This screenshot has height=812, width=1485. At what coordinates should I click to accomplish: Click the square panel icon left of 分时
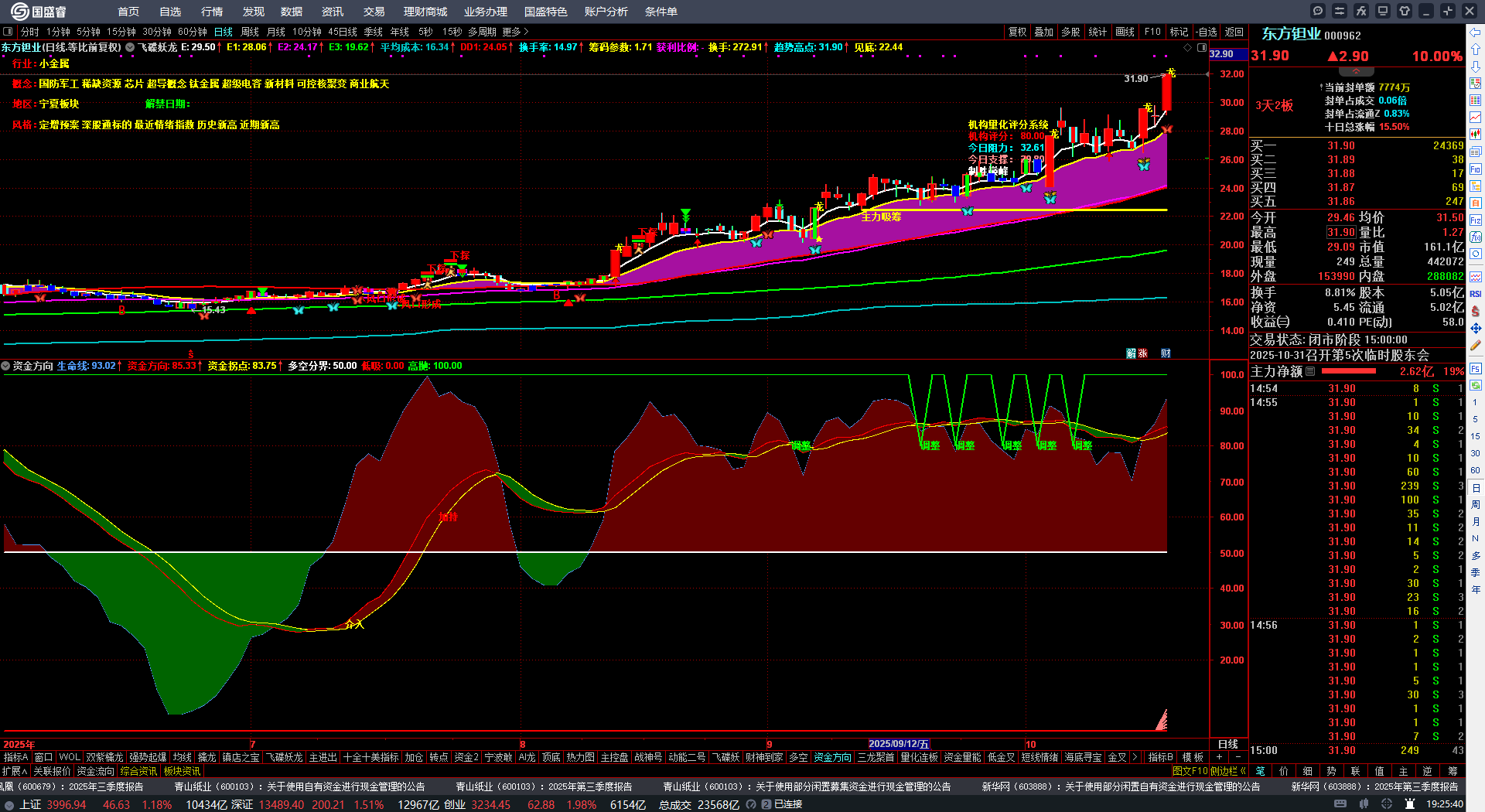[8, 32]
